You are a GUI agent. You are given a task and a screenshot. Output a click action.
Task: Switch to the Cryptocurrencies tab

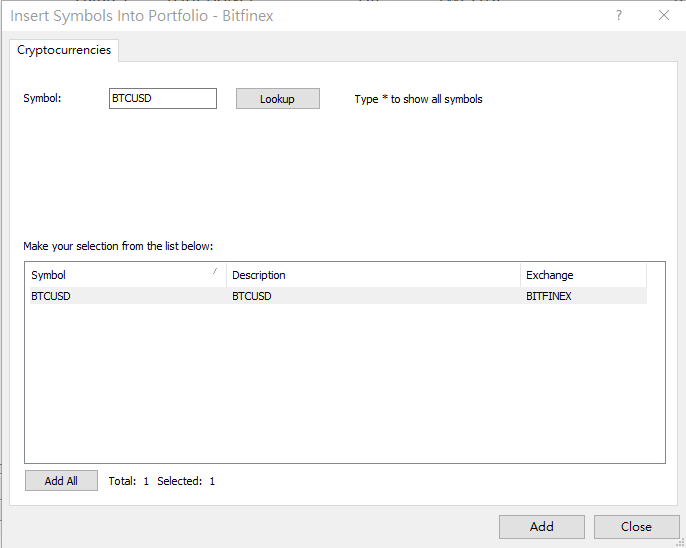[64, 50]
